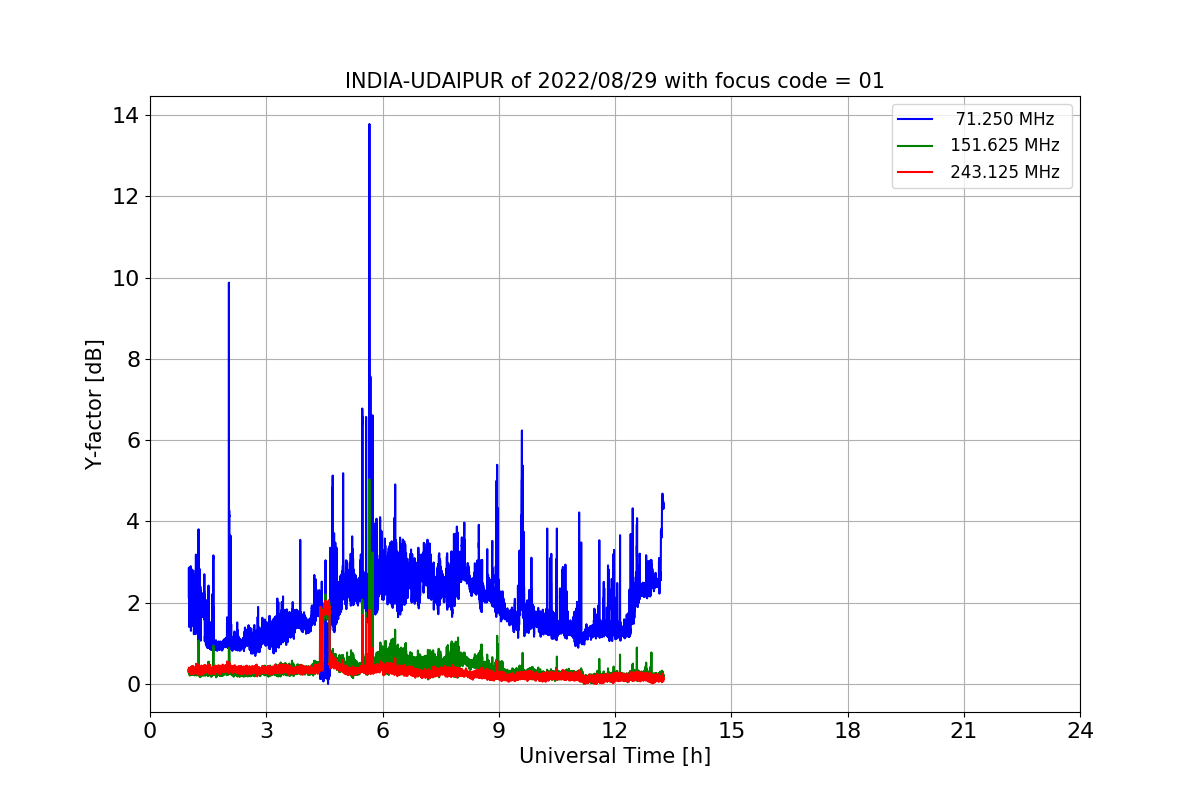Click y-axis tick label 6
The image size is (1200, 800).
tap(133, 440)
